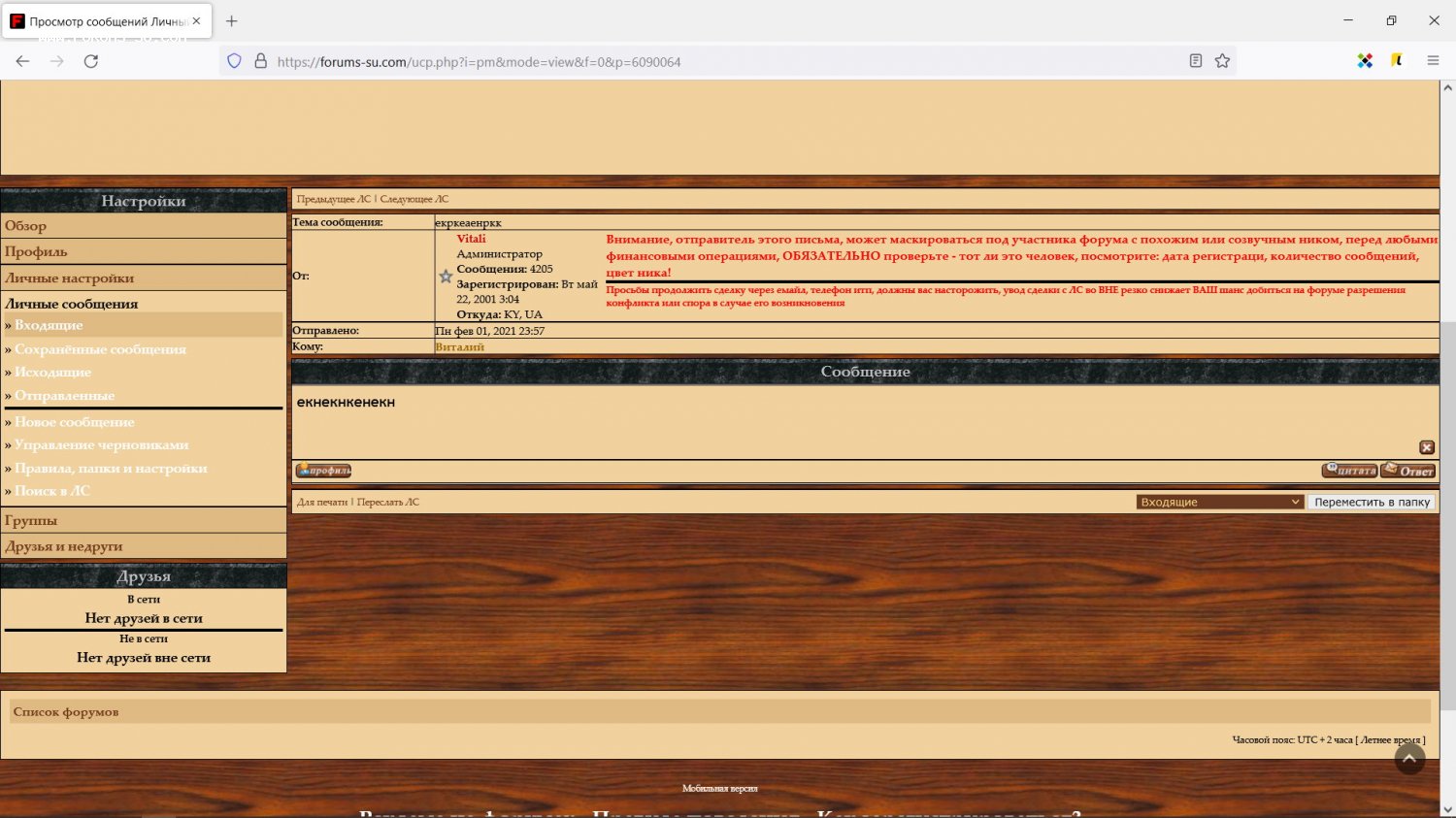Image resolution: width=1456 pixels, height=818 pixels.
Task: Click the delete message X icon
Action: coord(1426,447)
